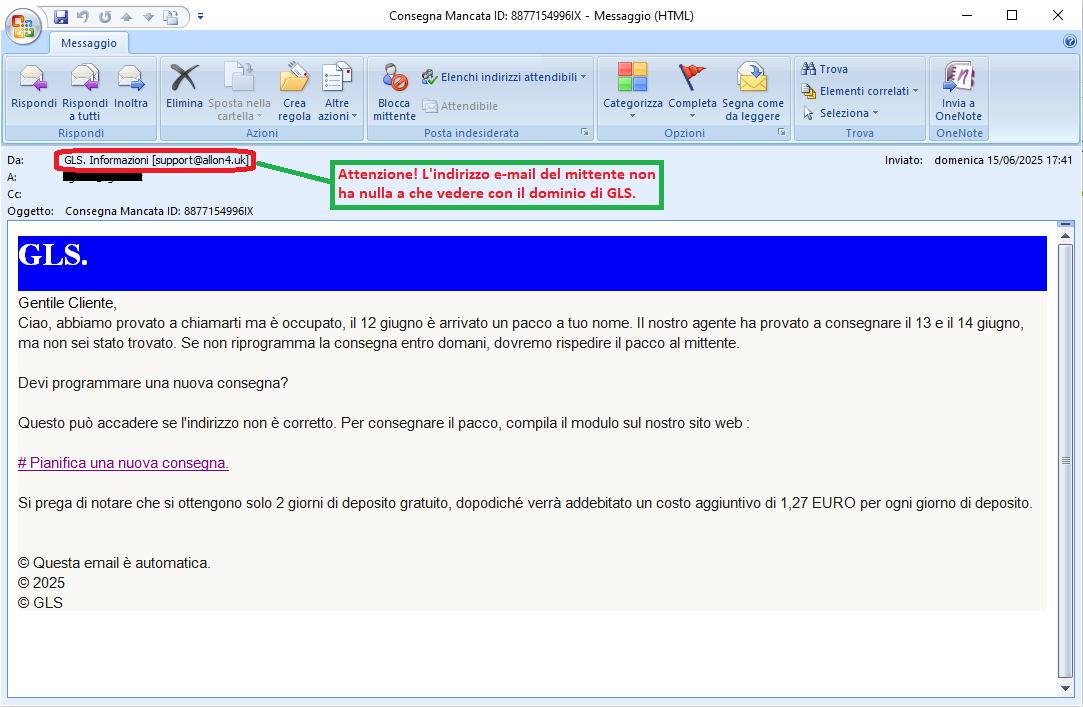Click the Attendibile button
Image resolution: width=1083 pixels, height=707 pixels.
pyautogui.click(x=460, y=106)
